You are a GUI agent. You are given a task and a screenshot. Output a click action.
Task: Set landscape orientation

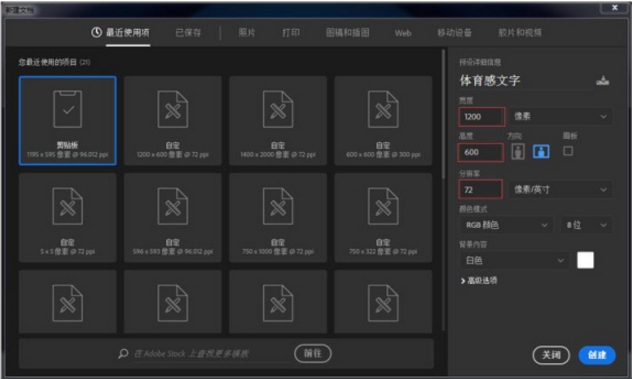click(541, 152)
